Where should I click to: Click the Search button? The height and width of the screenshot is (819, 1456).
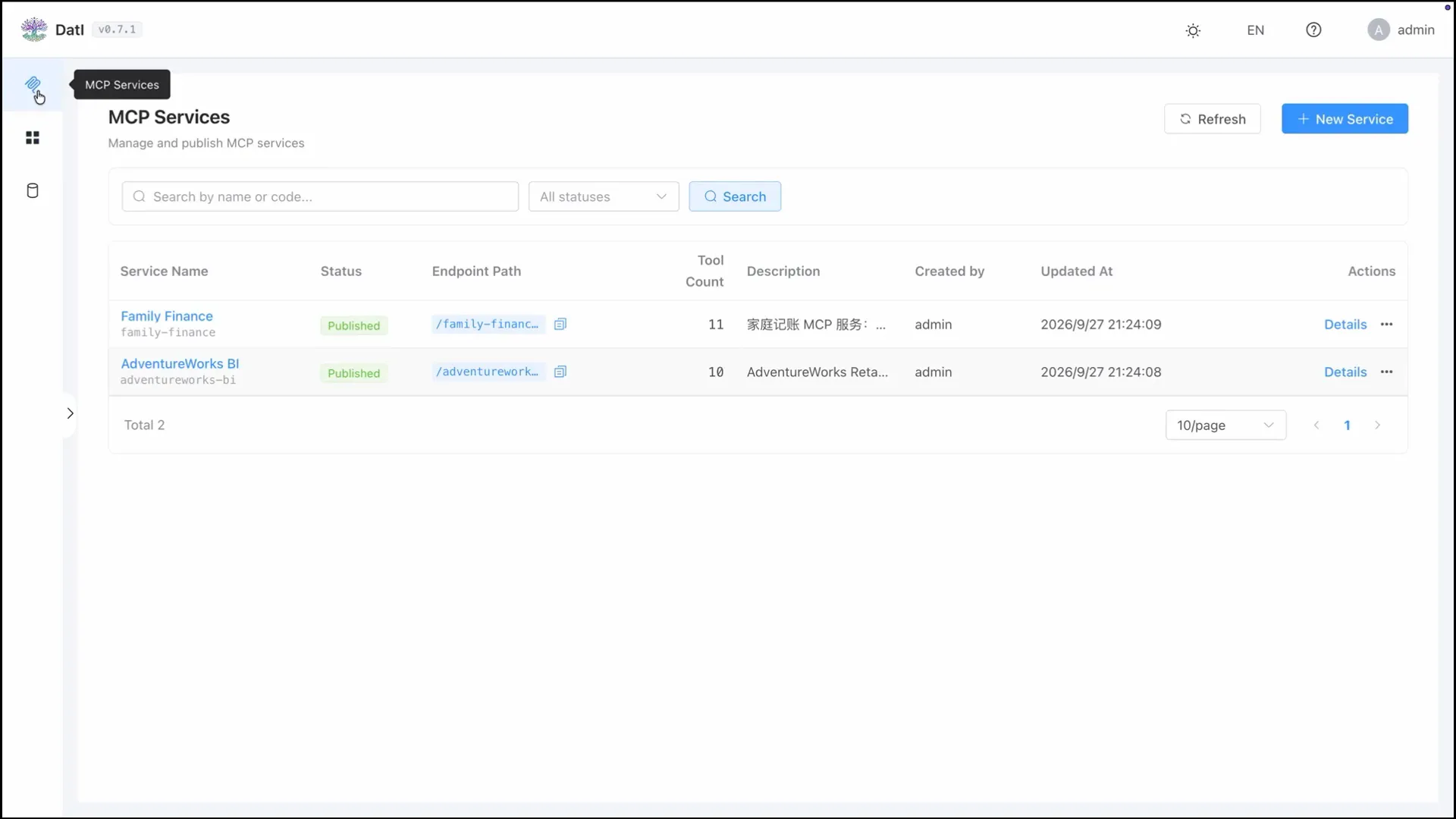[x=735, y=196]
